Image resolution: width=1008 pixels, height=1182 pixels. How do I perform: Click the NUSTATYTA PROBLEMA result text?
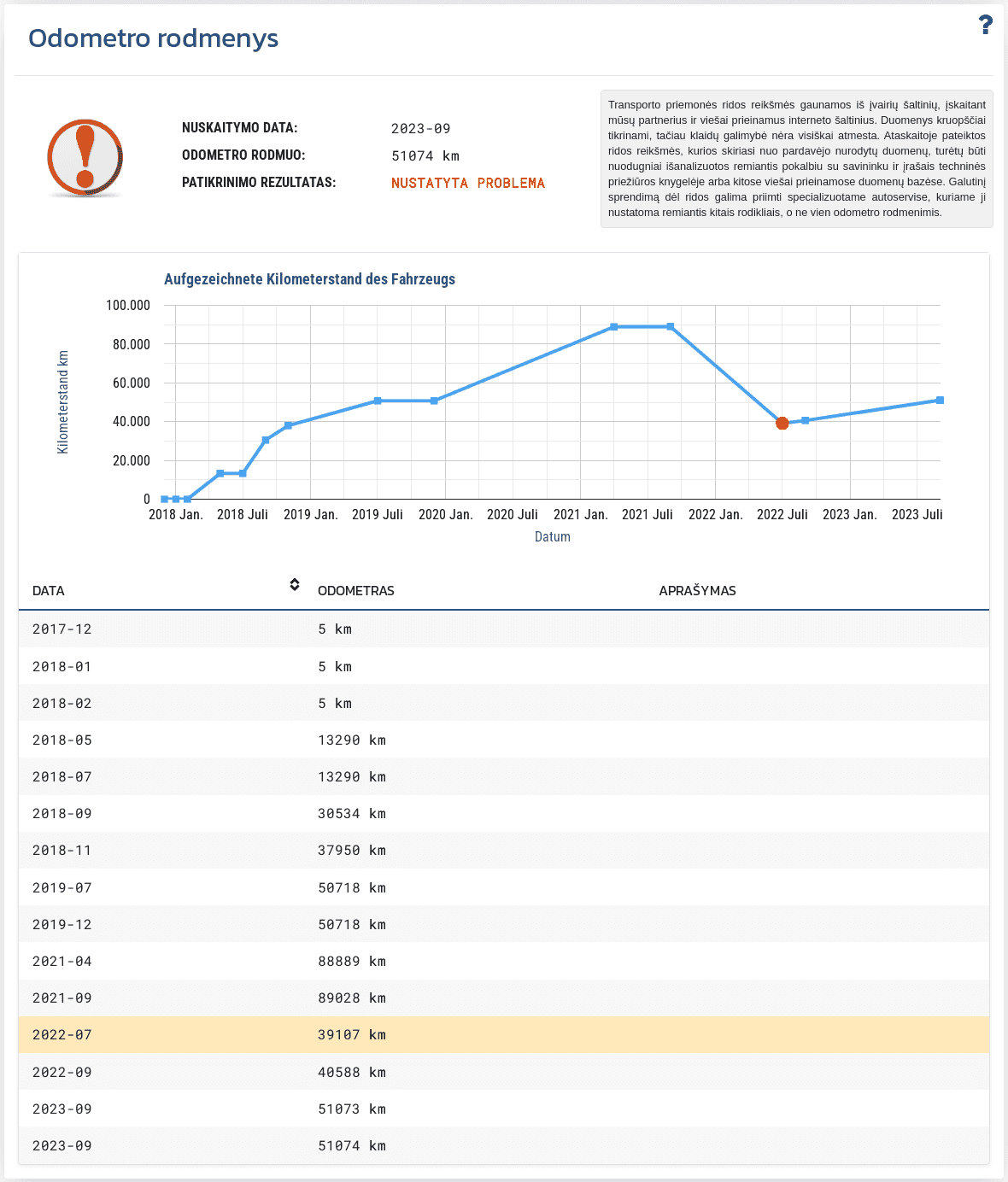point(468,184)
